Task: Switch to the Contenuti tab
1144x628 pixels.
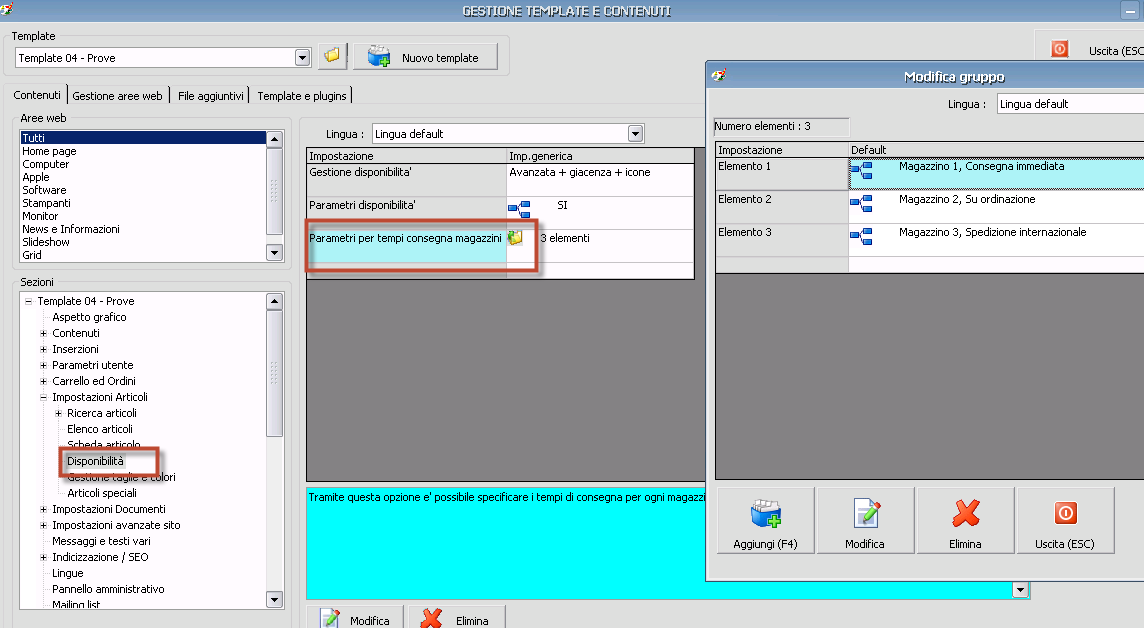Action: coord(37,96)
